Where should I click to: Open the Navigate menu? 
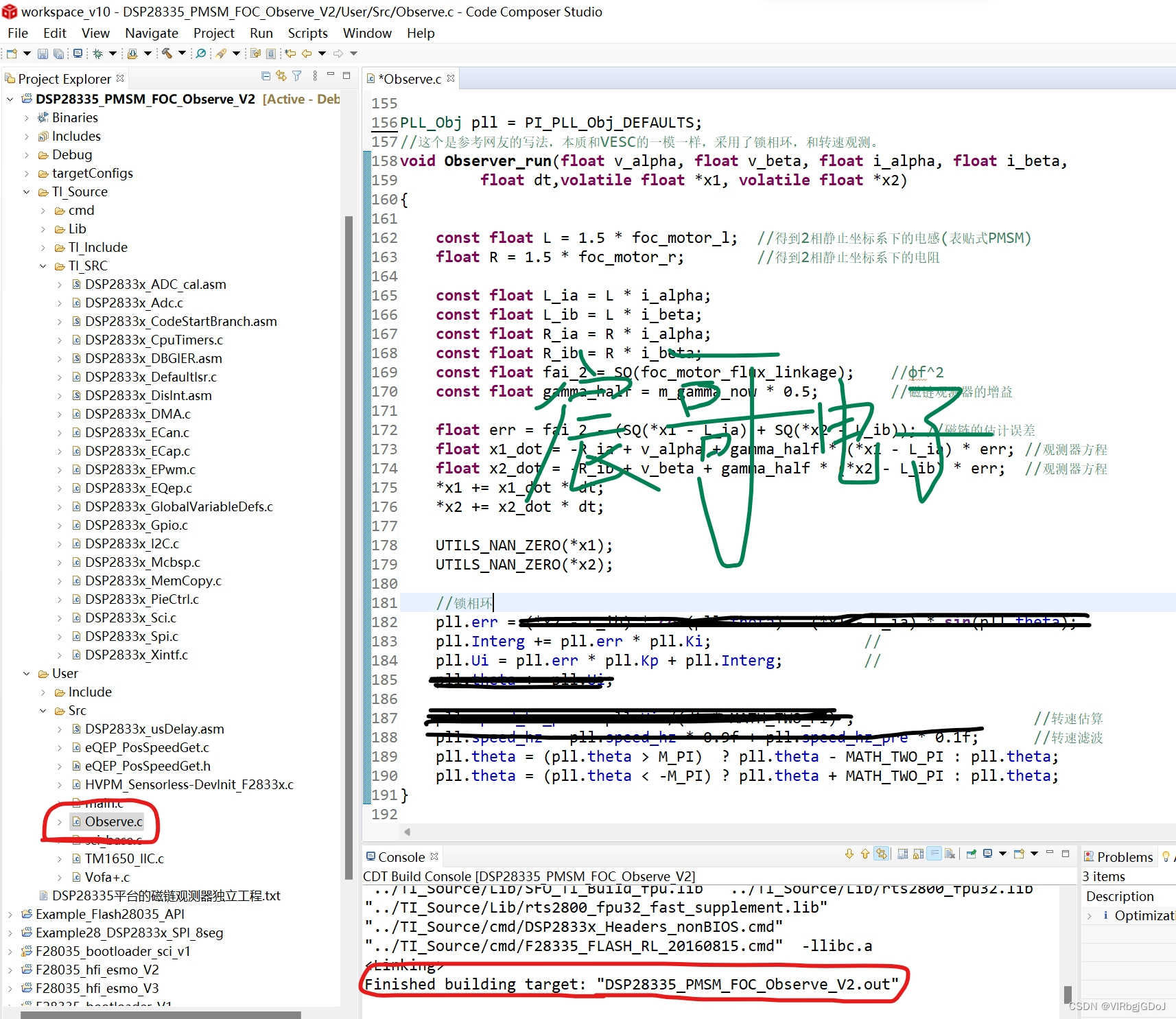152,33
